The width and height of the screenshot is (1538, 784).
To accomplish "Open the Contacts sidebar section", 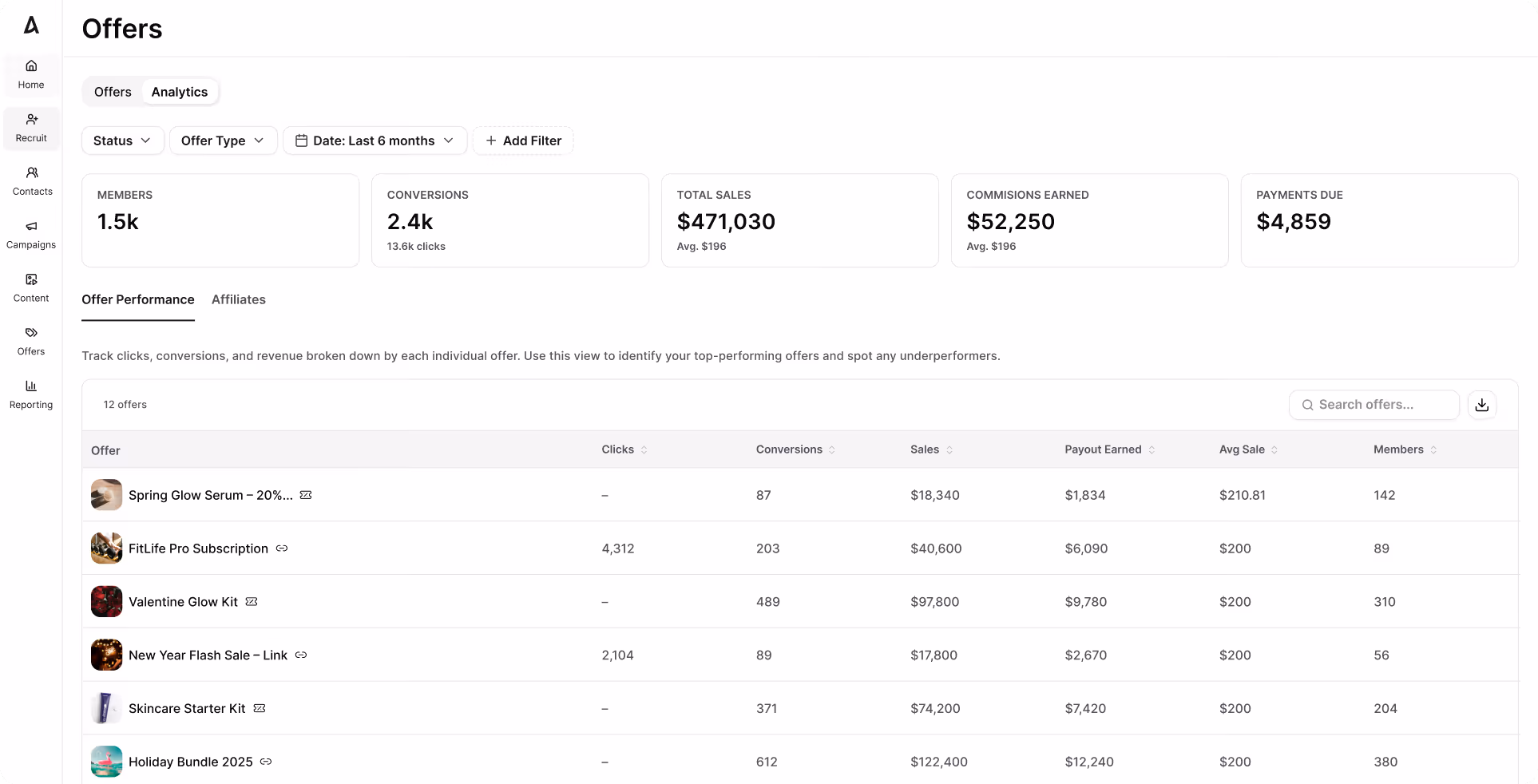I will coord(32,181).
